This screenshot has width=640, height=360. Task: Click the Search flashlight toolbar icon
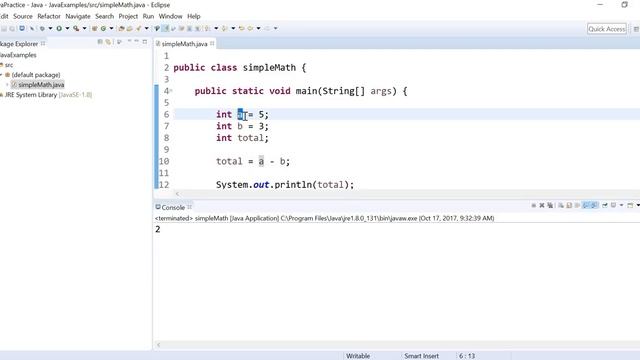(x=138, y=29)
